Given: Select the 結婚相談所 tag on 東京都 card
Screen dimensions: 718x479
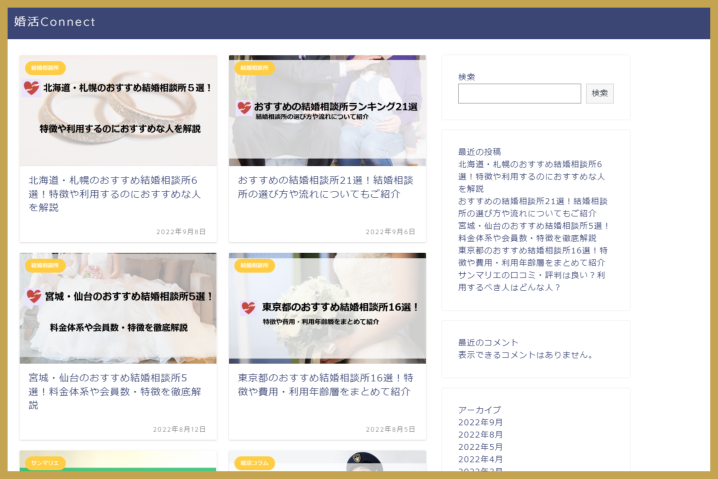Looking at the screenshot, I should pyautogui.click(x=254, y=266).
